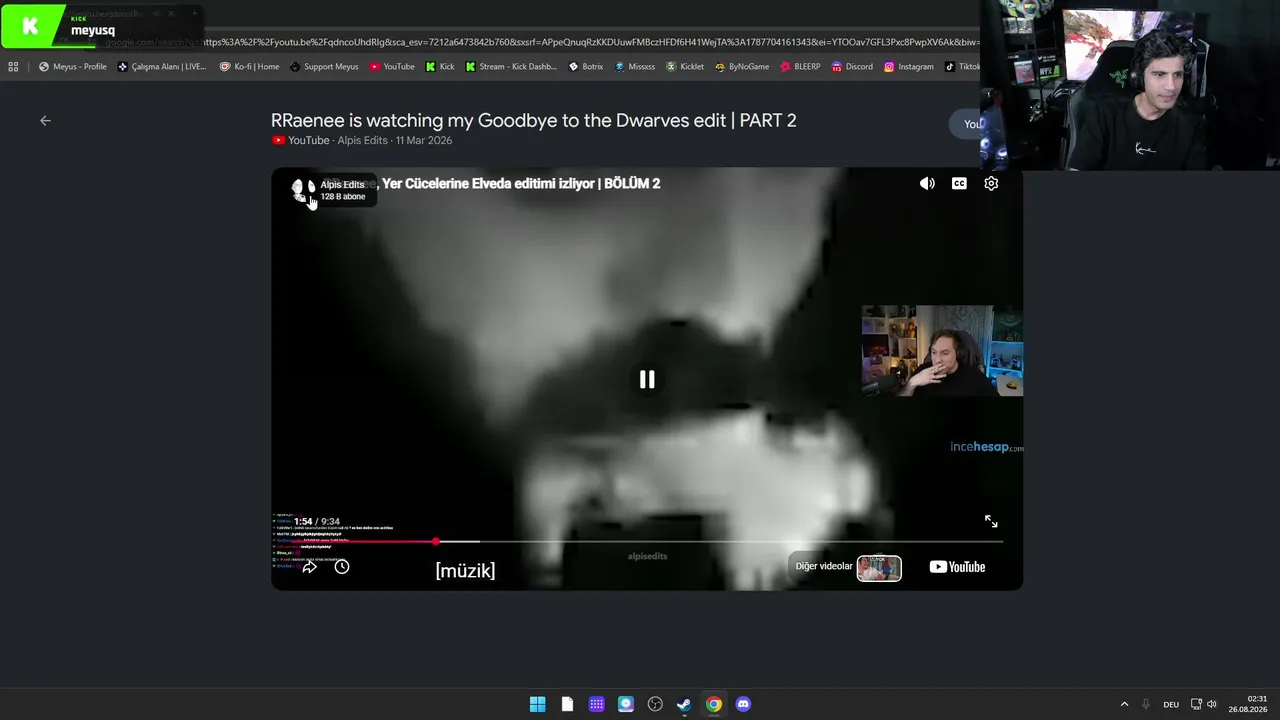Viewport: 1280px width, 720px height.
Task: Mute the YouTube video volume
Action: (x=927, y=184)
